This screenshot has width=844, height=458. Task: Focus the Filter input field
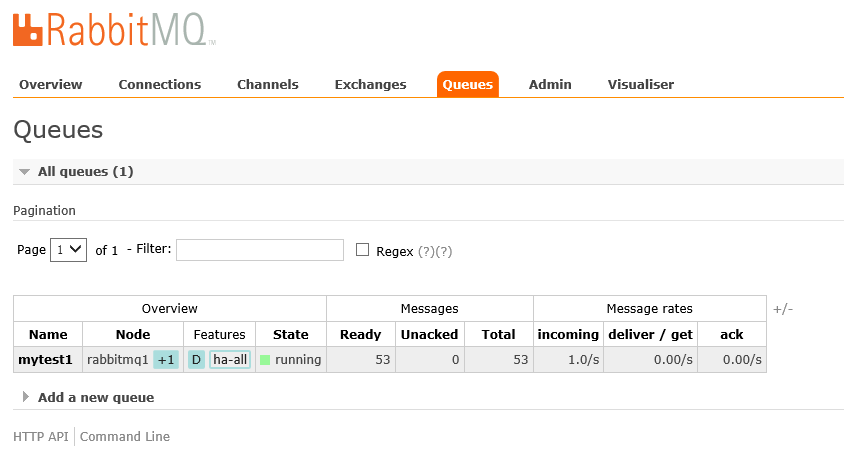(x=260, y=250)
